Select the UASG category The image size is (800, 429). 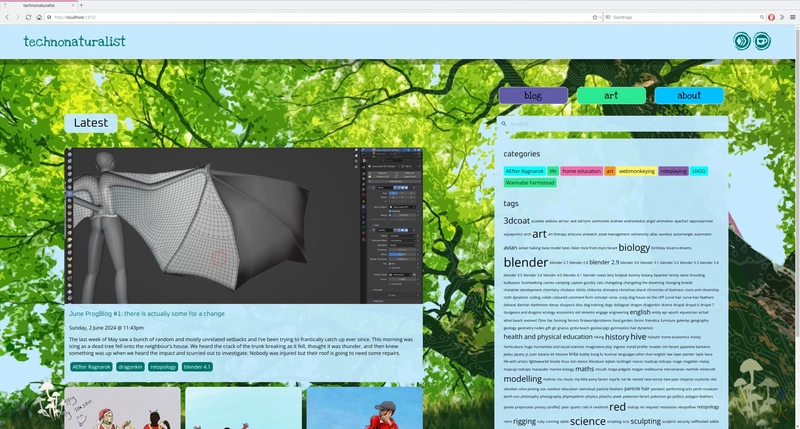coord(699,171)
